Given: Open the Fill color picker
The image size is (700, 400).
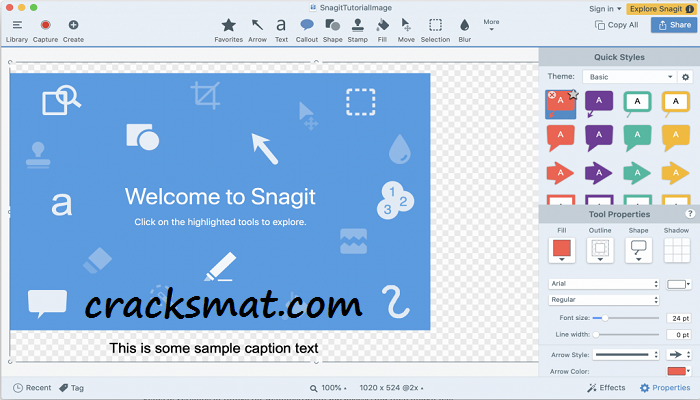Looking at the screenshot, I should pos(562,250).
